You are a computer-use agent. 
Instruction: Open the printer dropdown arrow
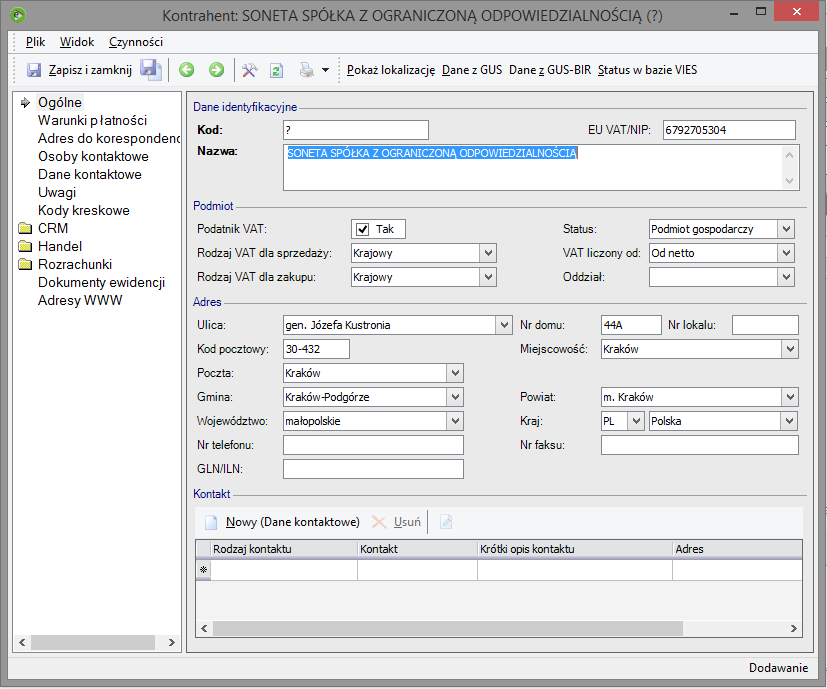(x=325, y=70)
